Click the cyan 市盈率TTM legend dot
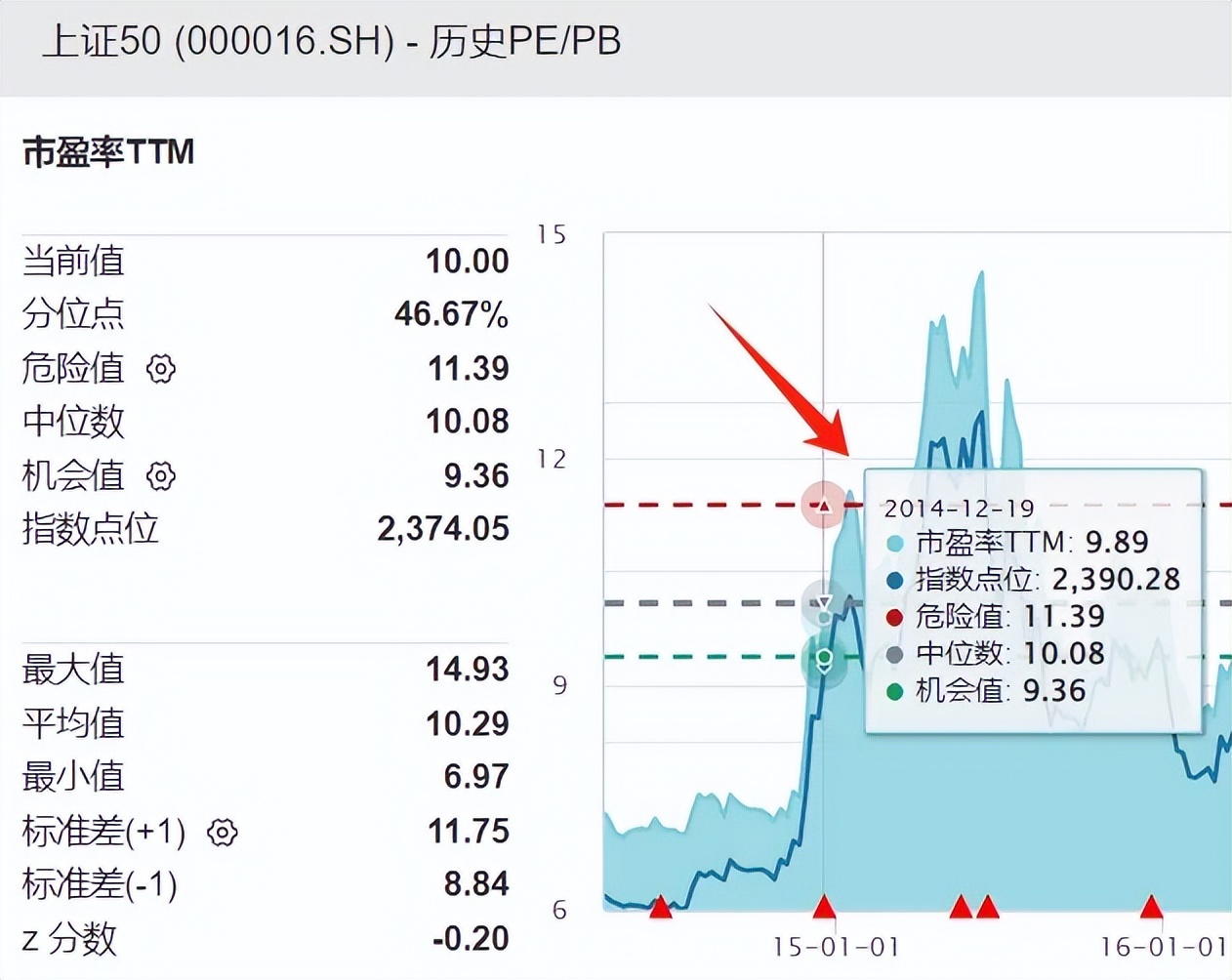Viewport: 1232px width, 980px height. 894,542
